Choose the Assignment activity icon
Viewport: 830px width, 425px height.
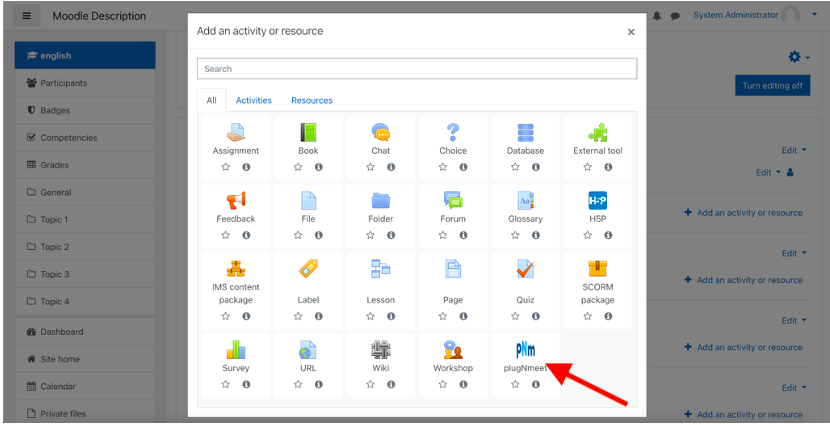click(236, 132)
